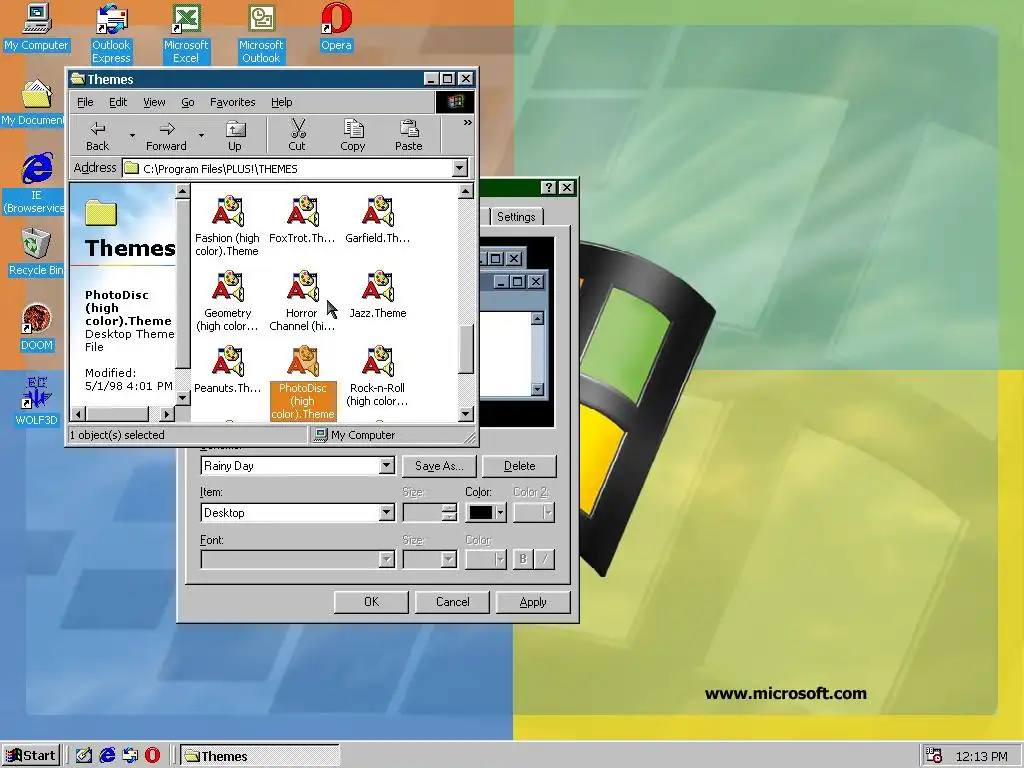Apply the appearance changes

[x=533, y=601]
